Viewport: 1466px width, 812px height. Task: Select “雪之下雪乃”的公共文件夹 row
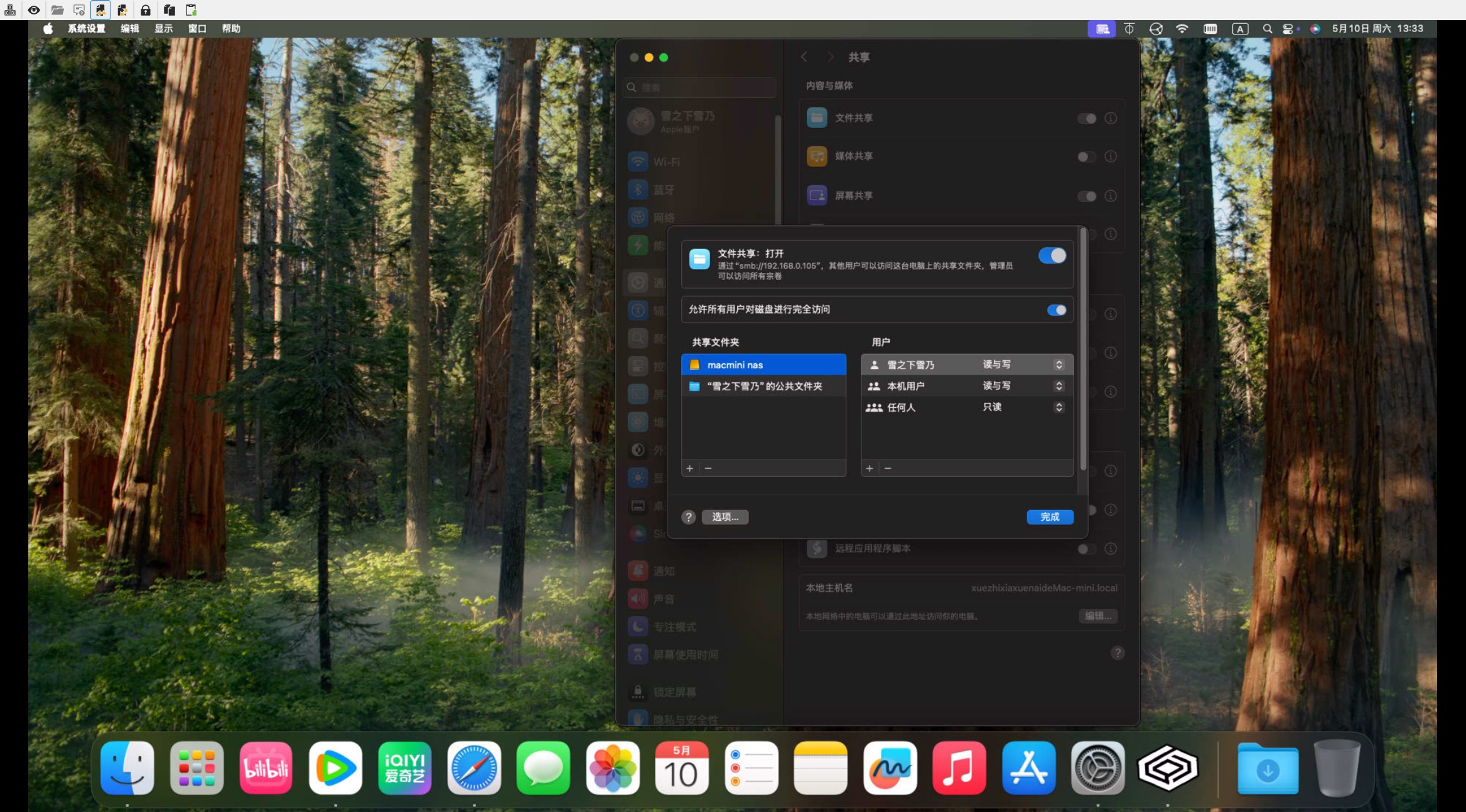click(x=763, y=386)
